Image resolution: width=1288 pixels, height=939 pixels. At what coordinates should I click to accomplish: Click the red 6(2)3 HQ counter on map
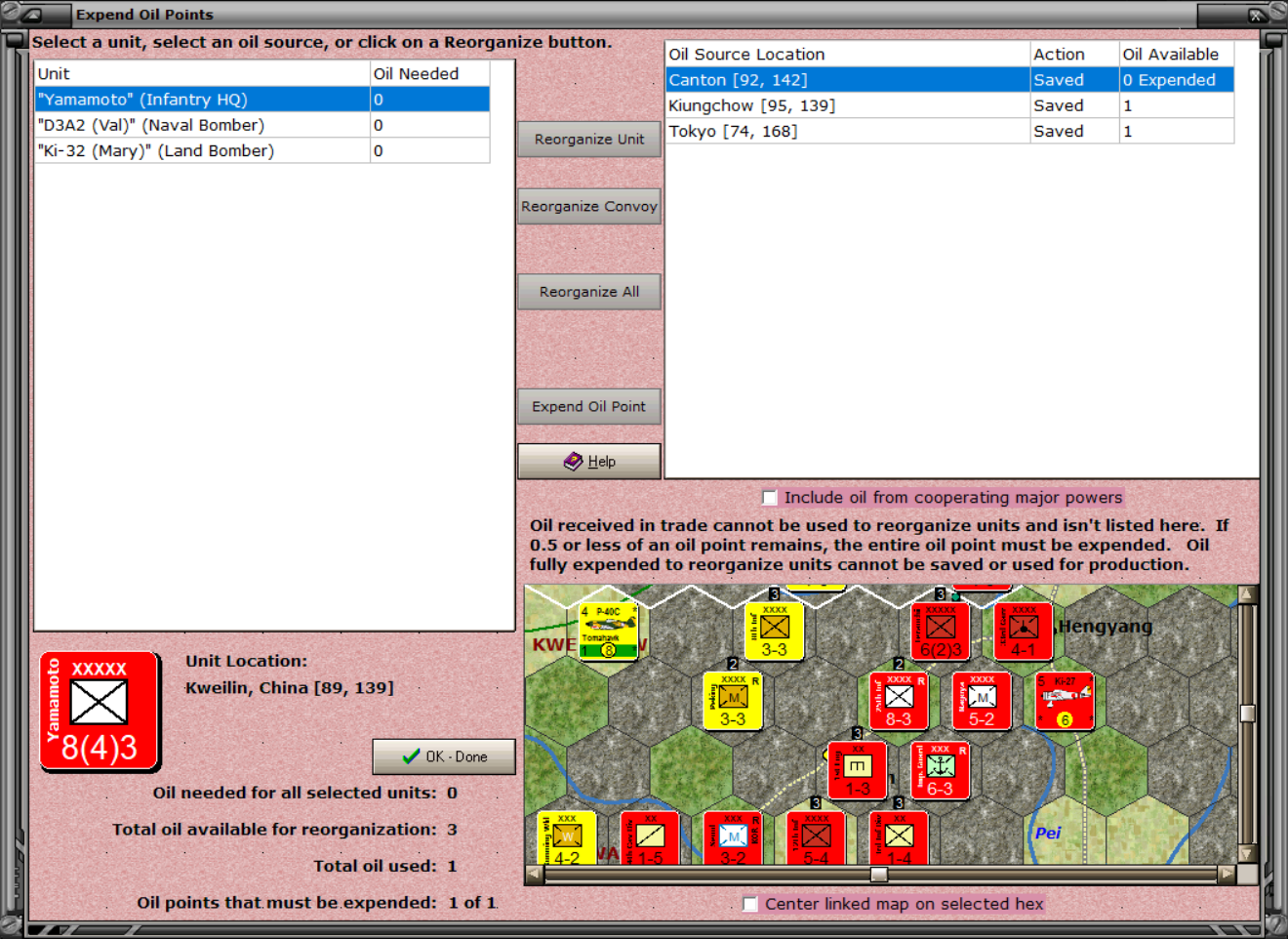tap(940, 631)
